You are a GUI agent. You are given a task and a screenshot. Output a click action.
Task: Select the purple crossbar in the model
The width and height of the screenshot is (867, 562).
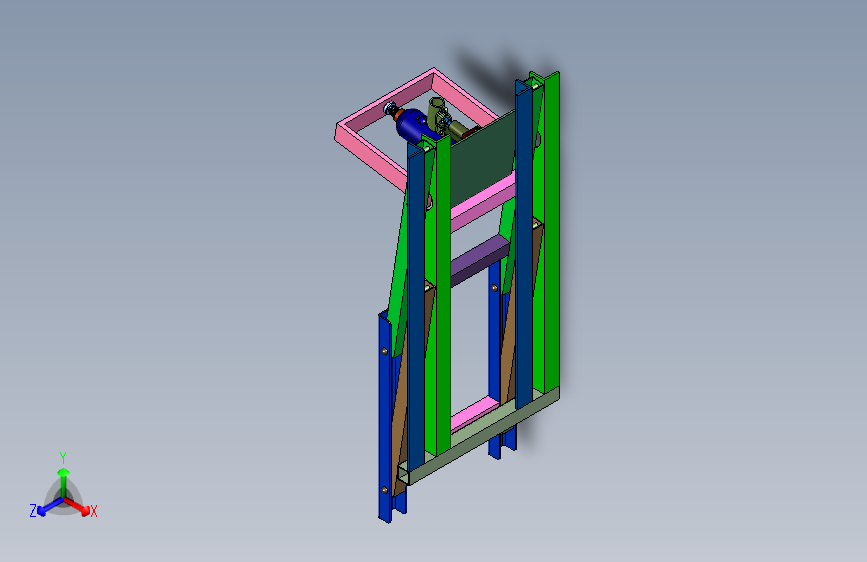[x=479, y=260]
